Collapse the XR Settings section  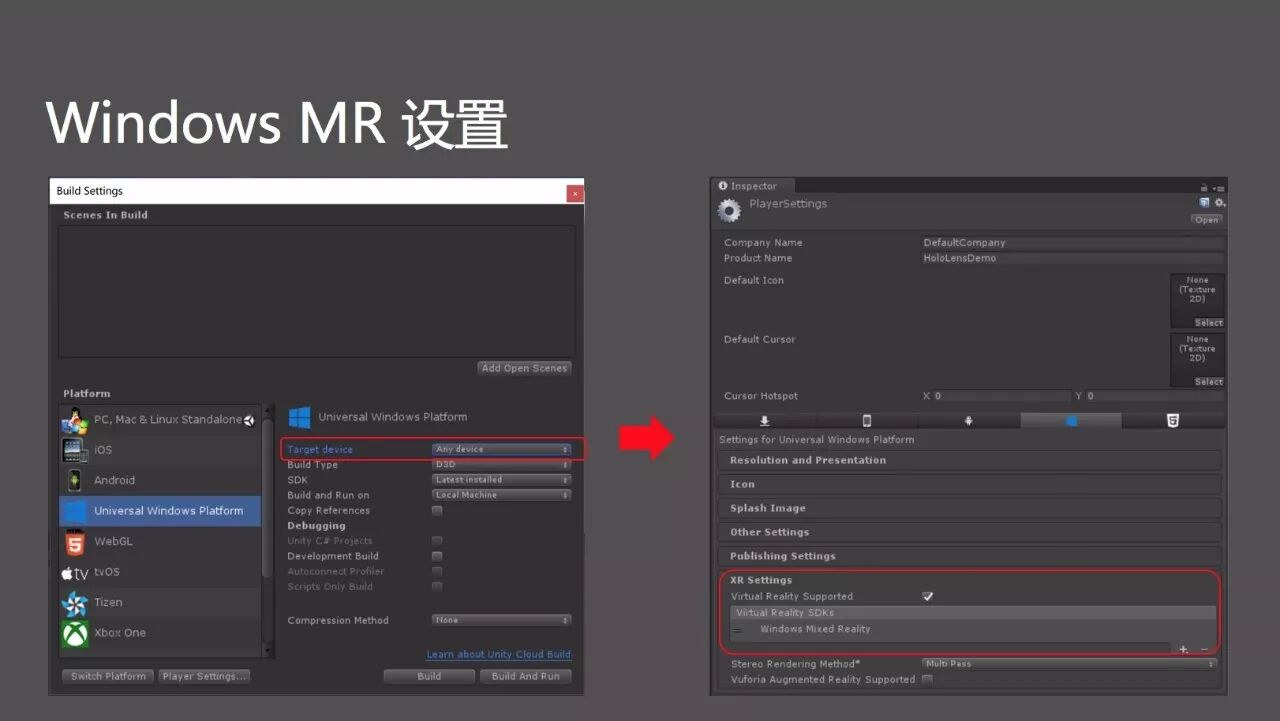tap(761, 581)
